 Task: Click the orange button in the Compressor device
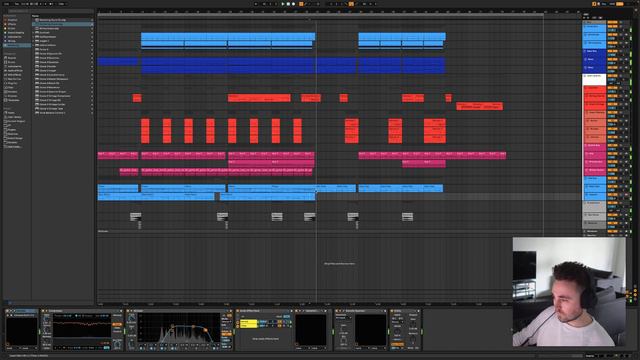[x=117, y=324]
